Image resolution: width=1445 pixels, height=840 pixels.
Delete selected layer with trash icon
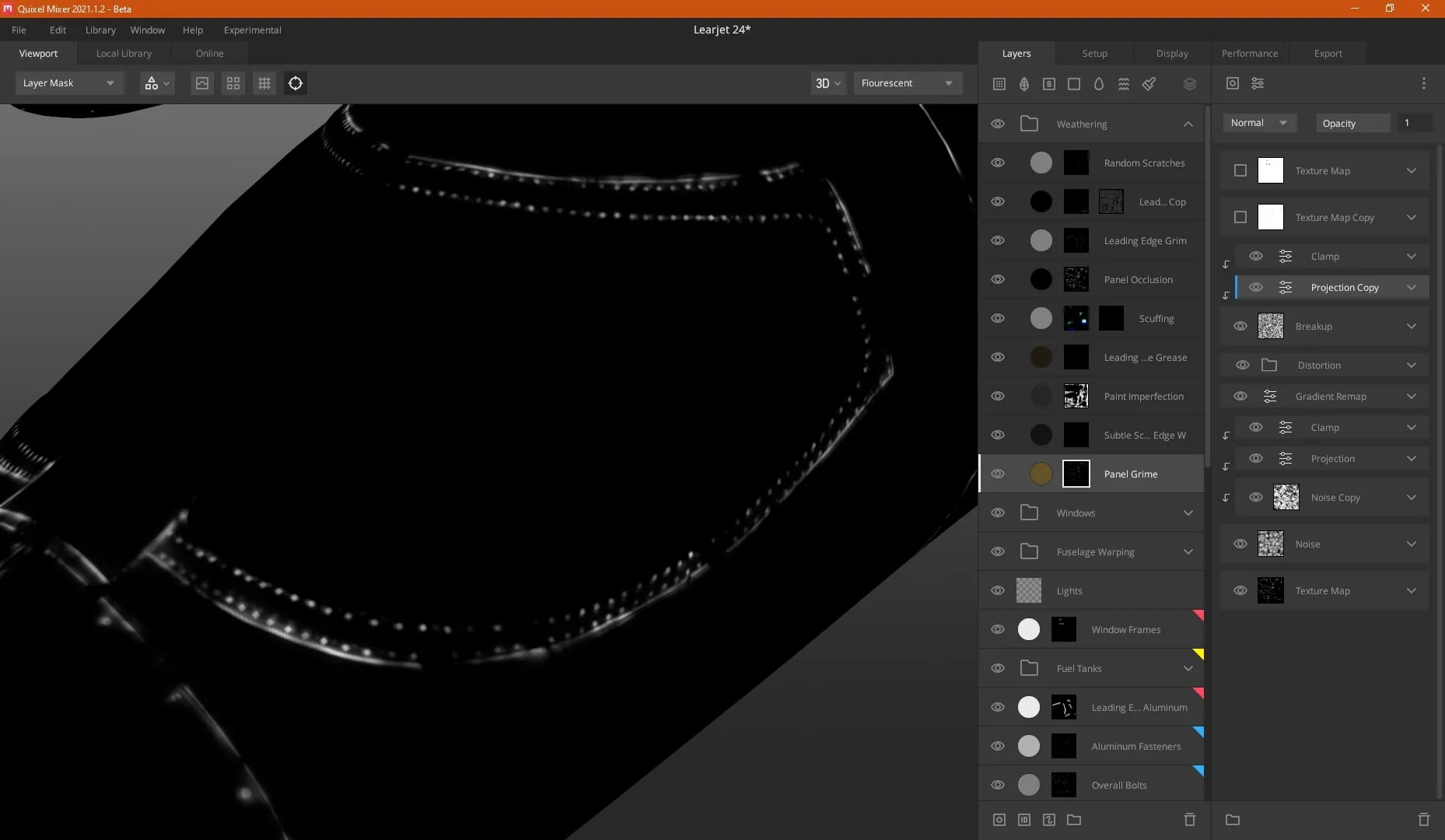tap(1190, 820)
